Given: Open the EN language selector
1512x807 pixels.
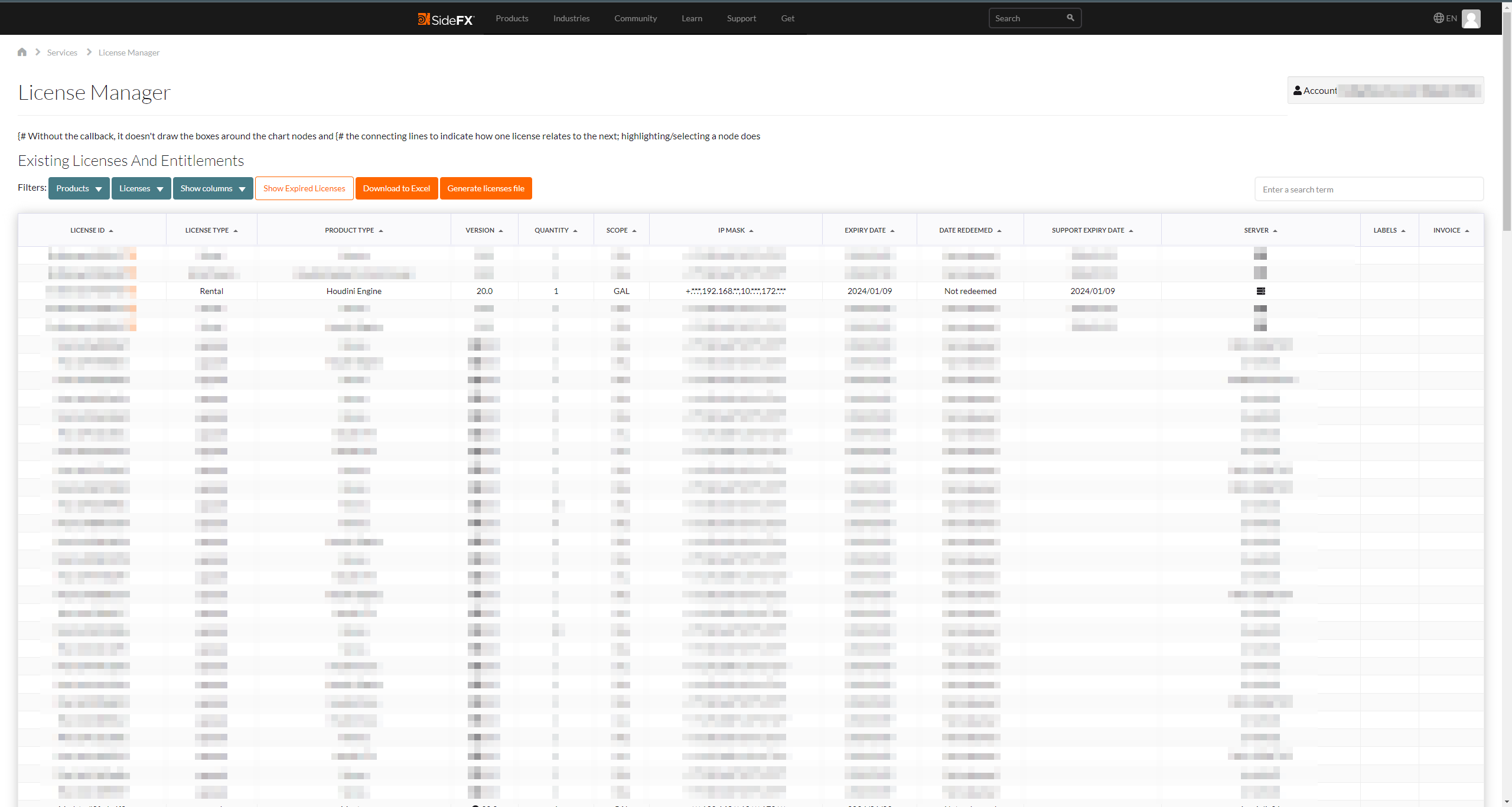Looking at the screenshot, I should (1445, 18).
